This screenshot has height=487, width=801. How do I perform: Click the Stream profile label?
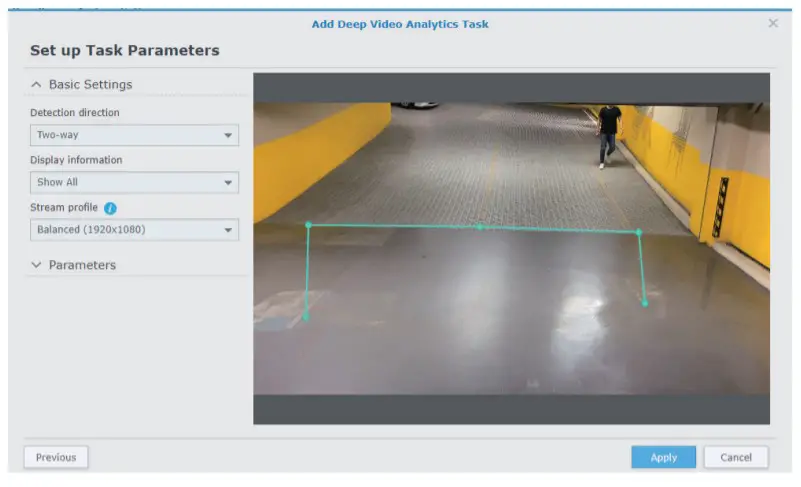(x=64, y=207)
